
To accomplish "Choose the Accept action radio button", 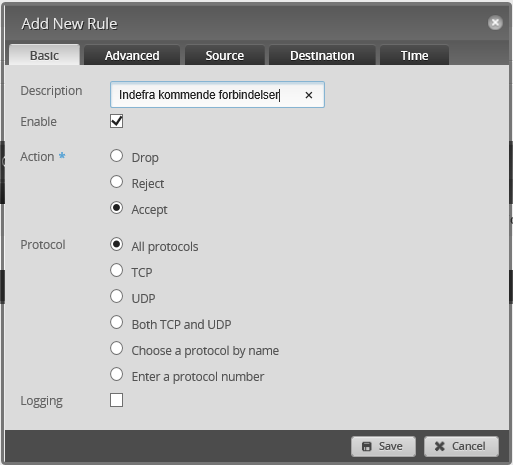I will click(x=116, y=208).
